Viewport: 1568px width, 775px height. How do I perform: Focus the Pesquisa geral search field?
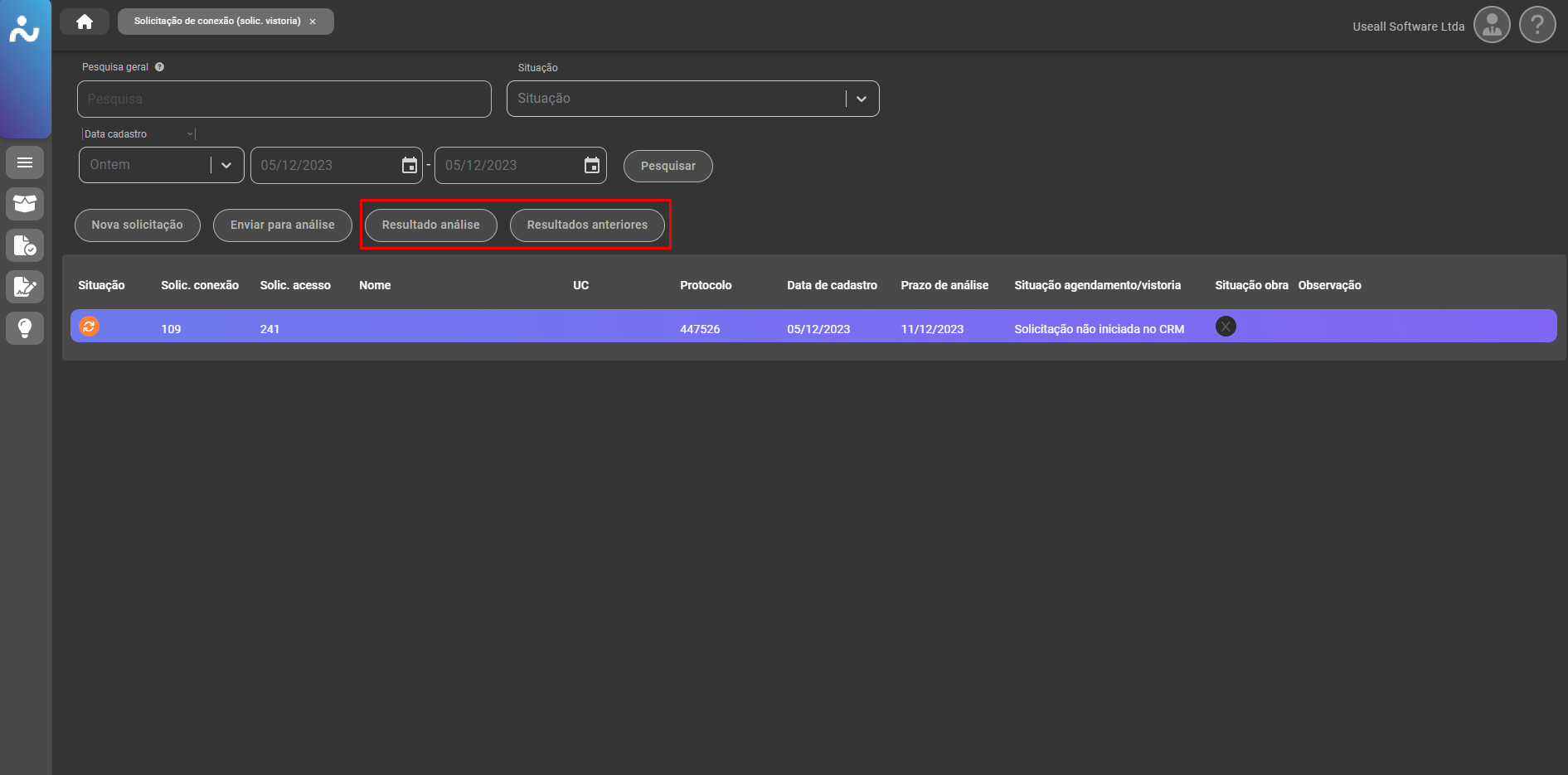284,99
